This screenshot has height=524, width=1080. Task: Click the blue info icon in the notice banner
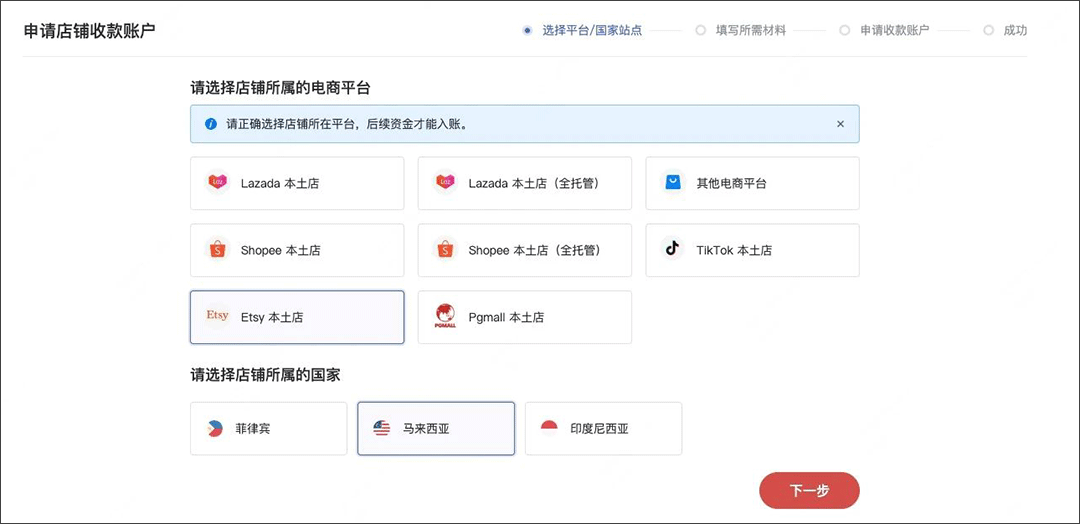click(211, 124)
